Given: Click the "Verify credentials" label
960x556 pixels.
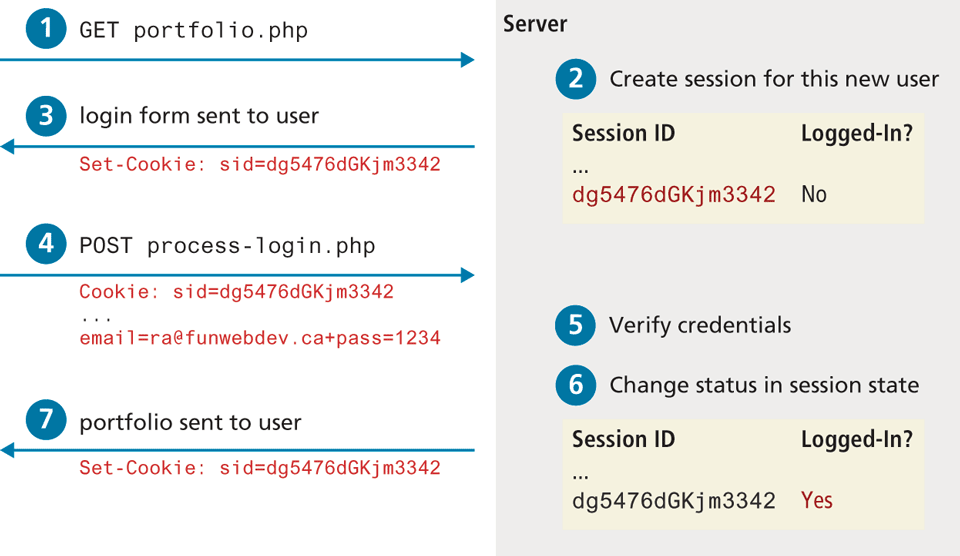Looking at the screenshot, I should (x=700, y=325).
